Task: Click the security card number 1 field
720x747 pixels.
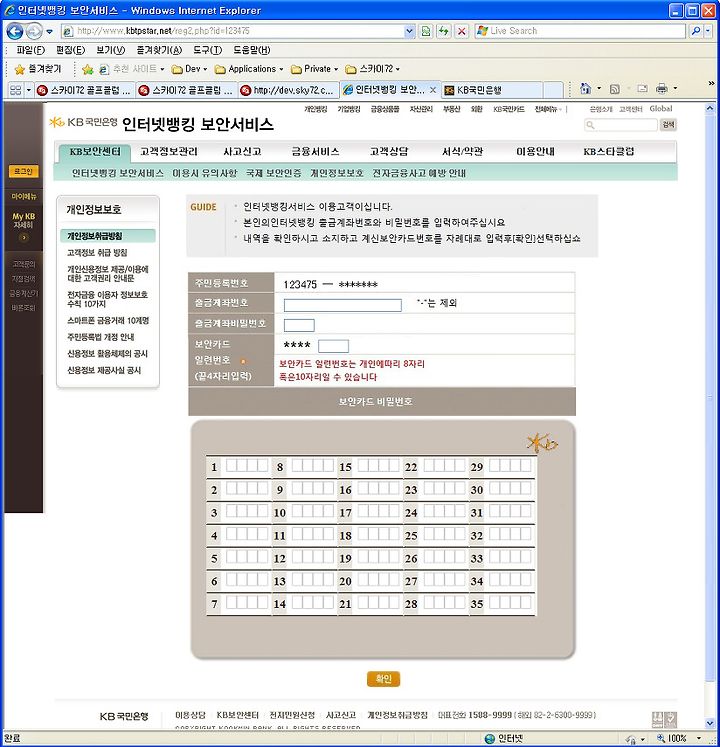Action: pyautogui.click(x=247, y=465)
